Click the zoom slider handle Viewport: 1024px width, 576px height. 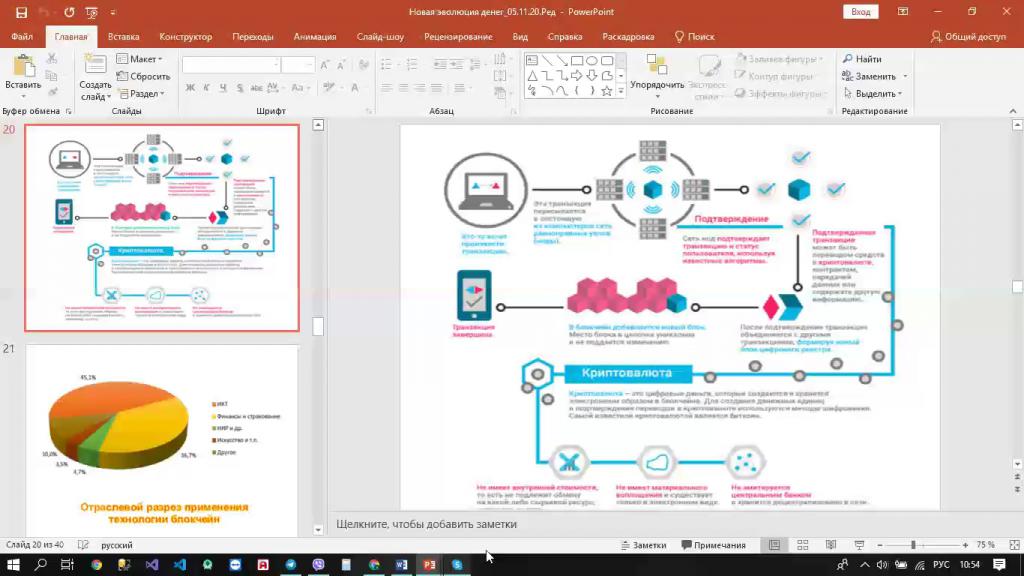pos(913,545)
